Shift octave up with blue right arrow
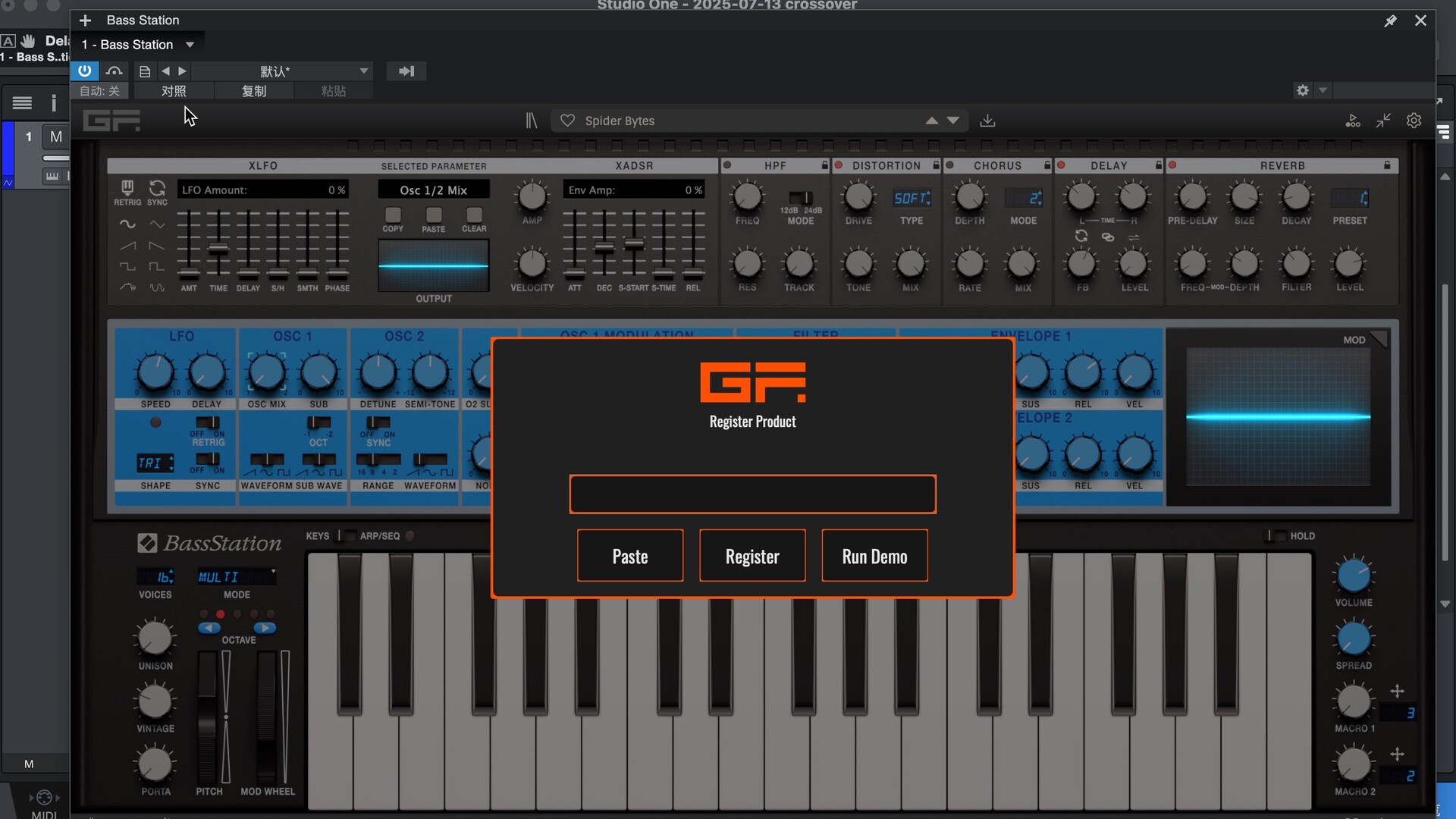 pos(265,628)
